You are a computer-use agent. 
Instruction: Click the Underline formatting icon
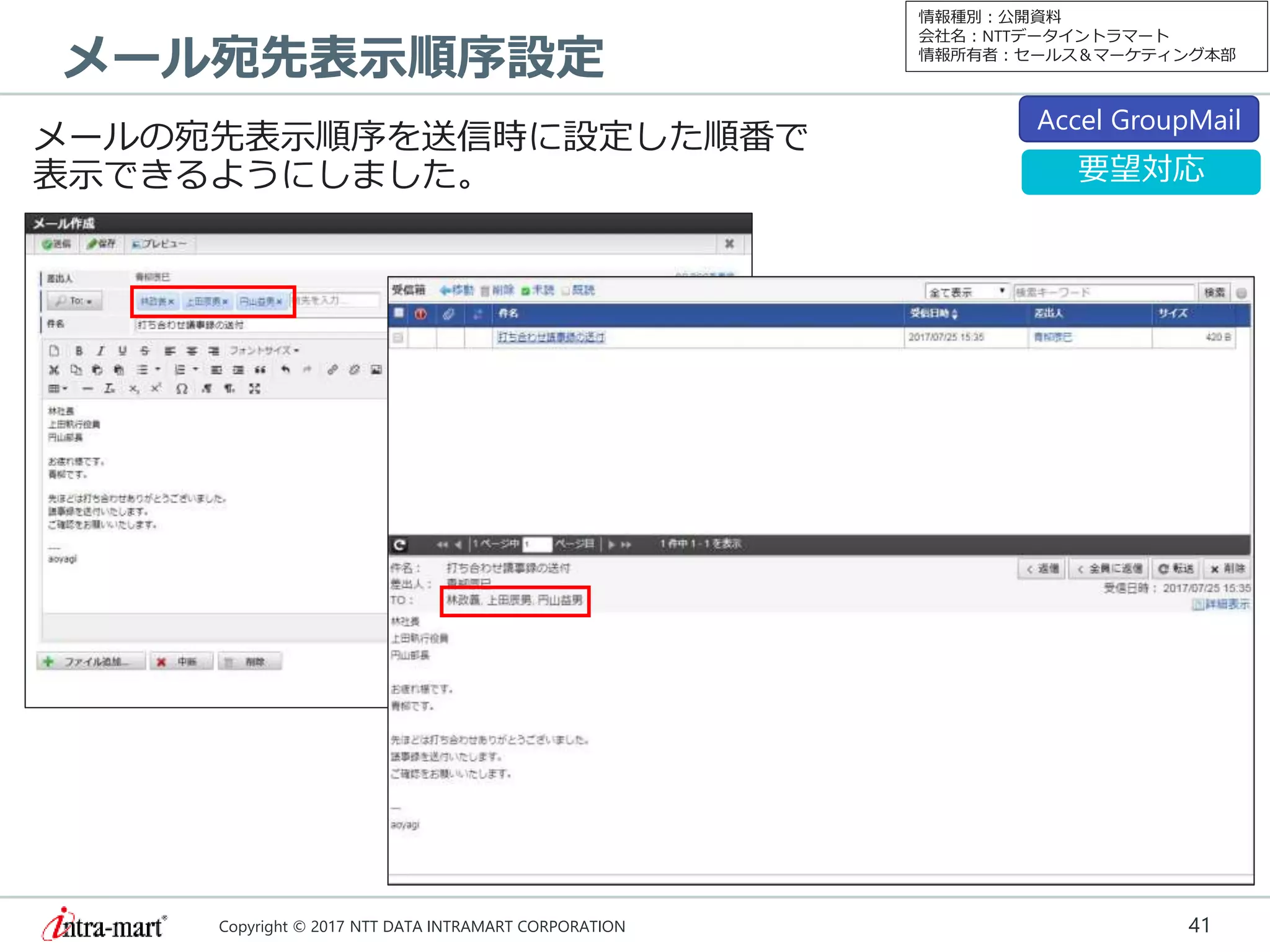122,351
